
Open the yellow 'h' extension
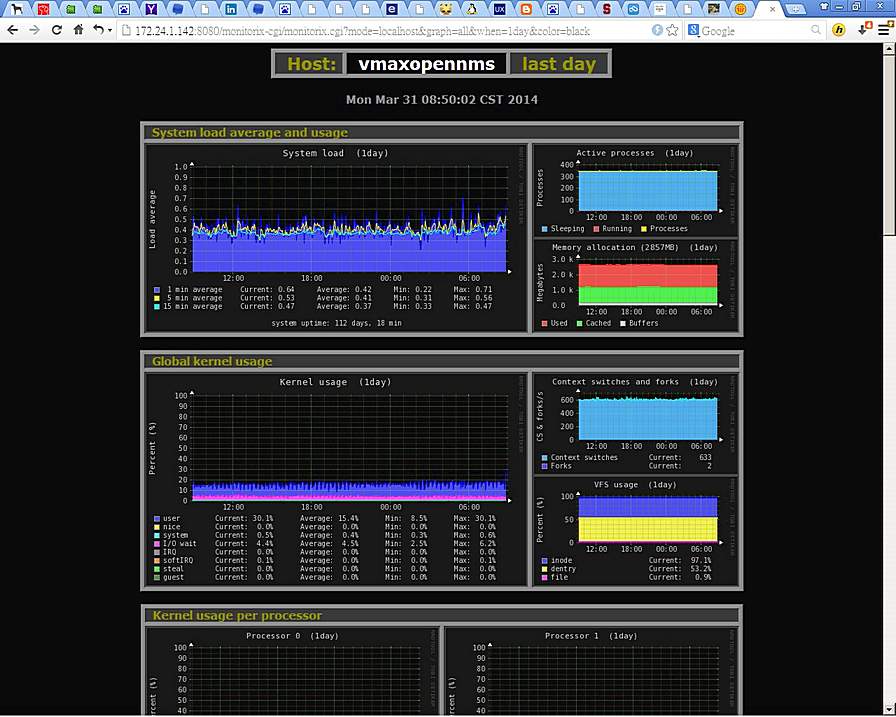click(x=838, y=30)
